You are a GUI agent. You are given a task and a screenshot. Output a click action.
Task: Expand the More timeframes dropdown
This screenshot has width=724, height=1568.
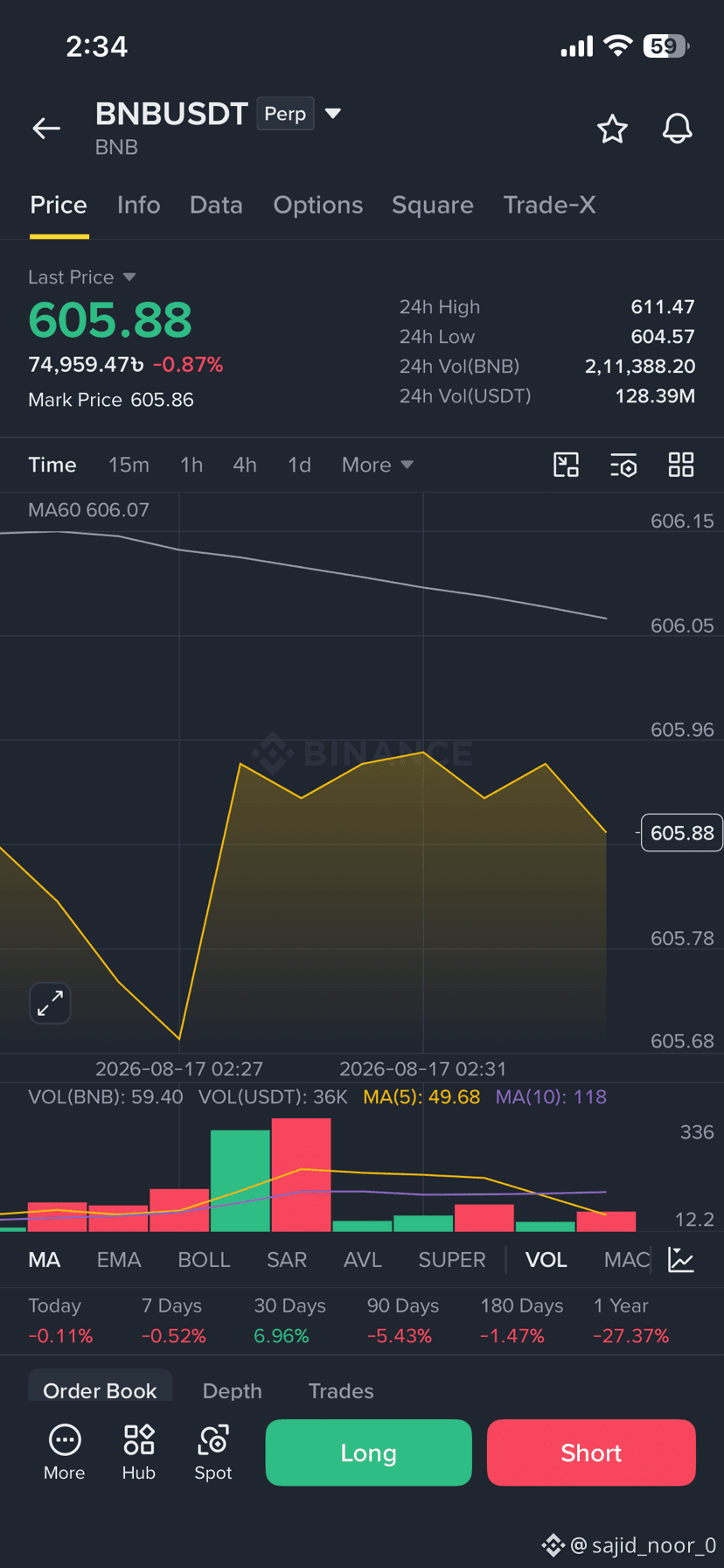pos(377,465)
